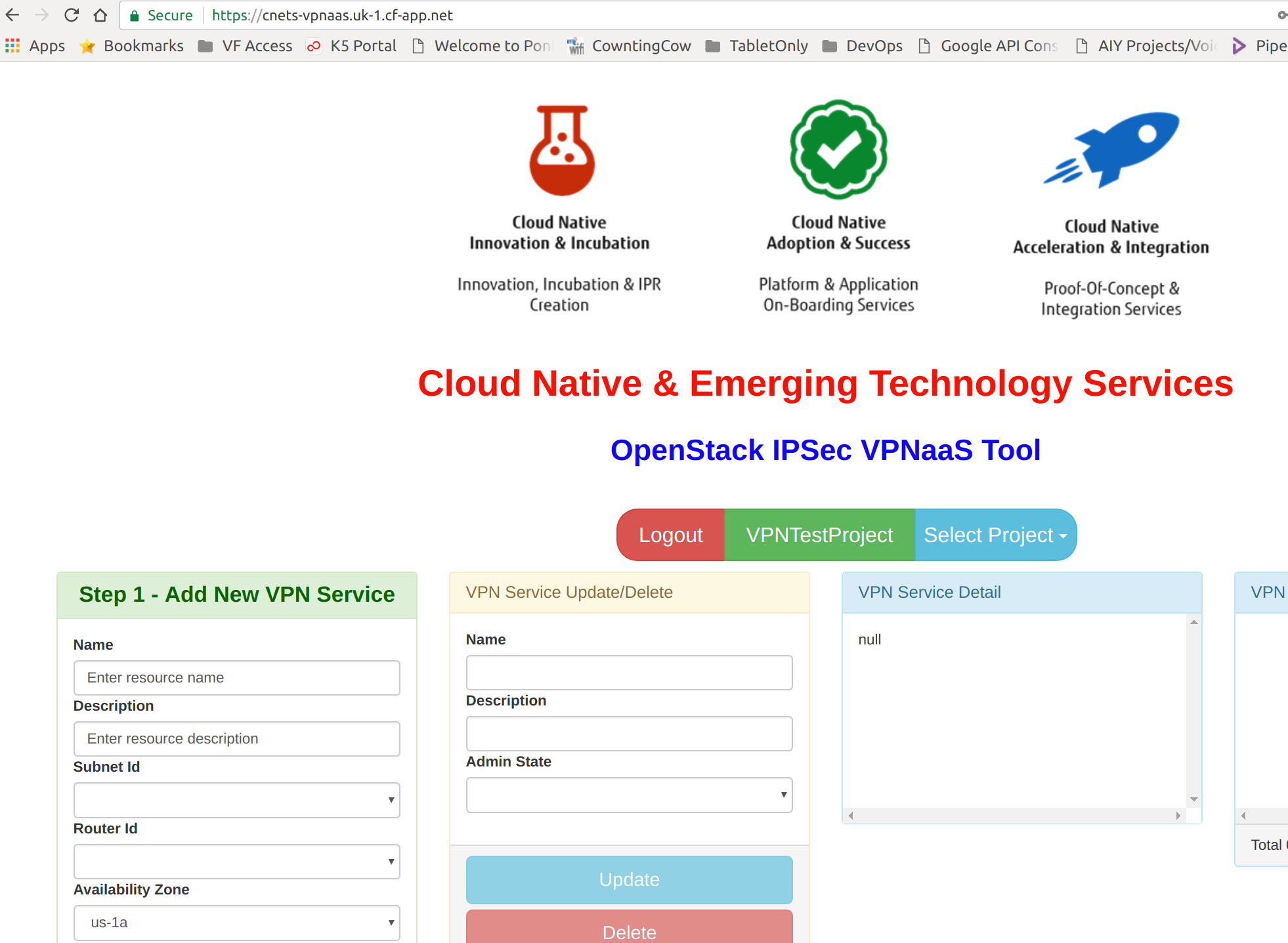Click the VPN Service Update/Delete panel header
This screenshot has height=943, width=1288.
pos(630,593)
